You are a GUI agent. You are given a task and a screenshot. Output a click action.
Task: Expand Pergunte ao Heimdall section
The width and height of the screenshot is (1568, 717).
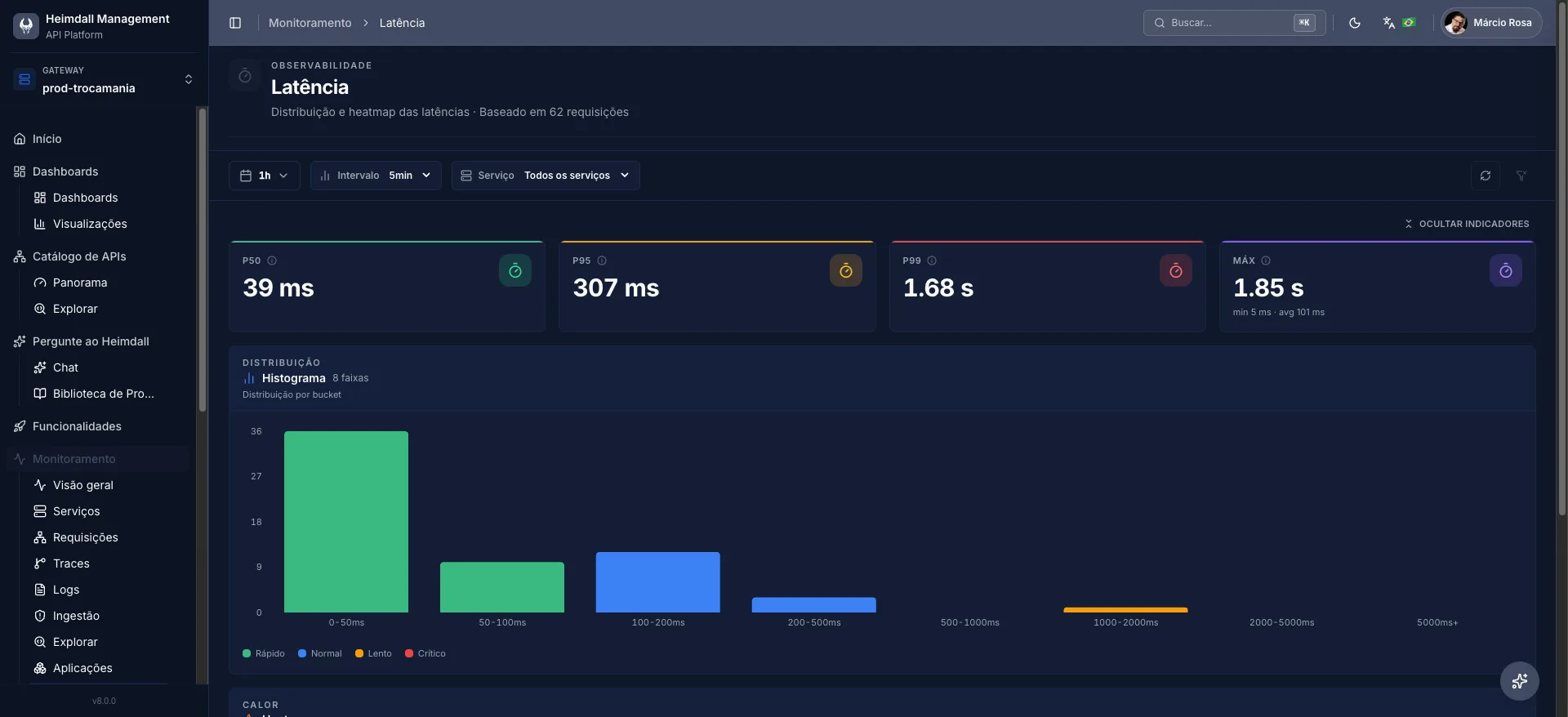pyautogui.click(x=98, y=341)
